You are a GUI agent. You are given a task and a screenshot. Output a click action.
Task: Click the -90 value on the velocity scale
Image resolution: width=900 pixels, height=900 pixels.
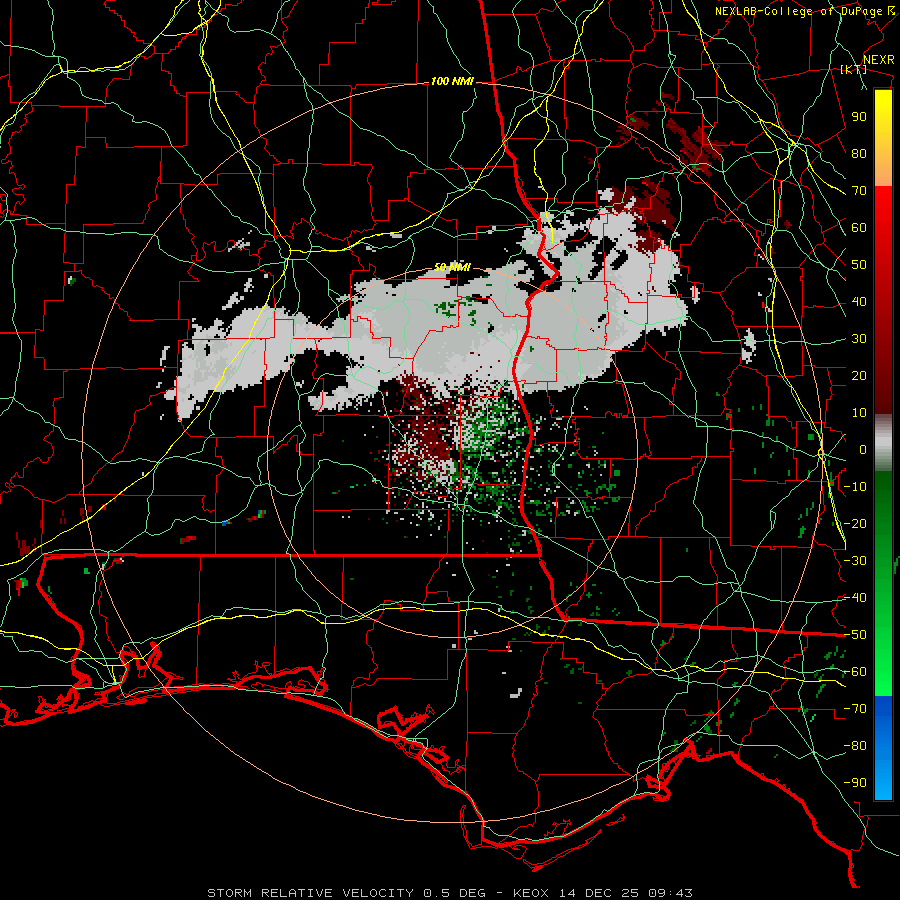(x=855, y=783)
